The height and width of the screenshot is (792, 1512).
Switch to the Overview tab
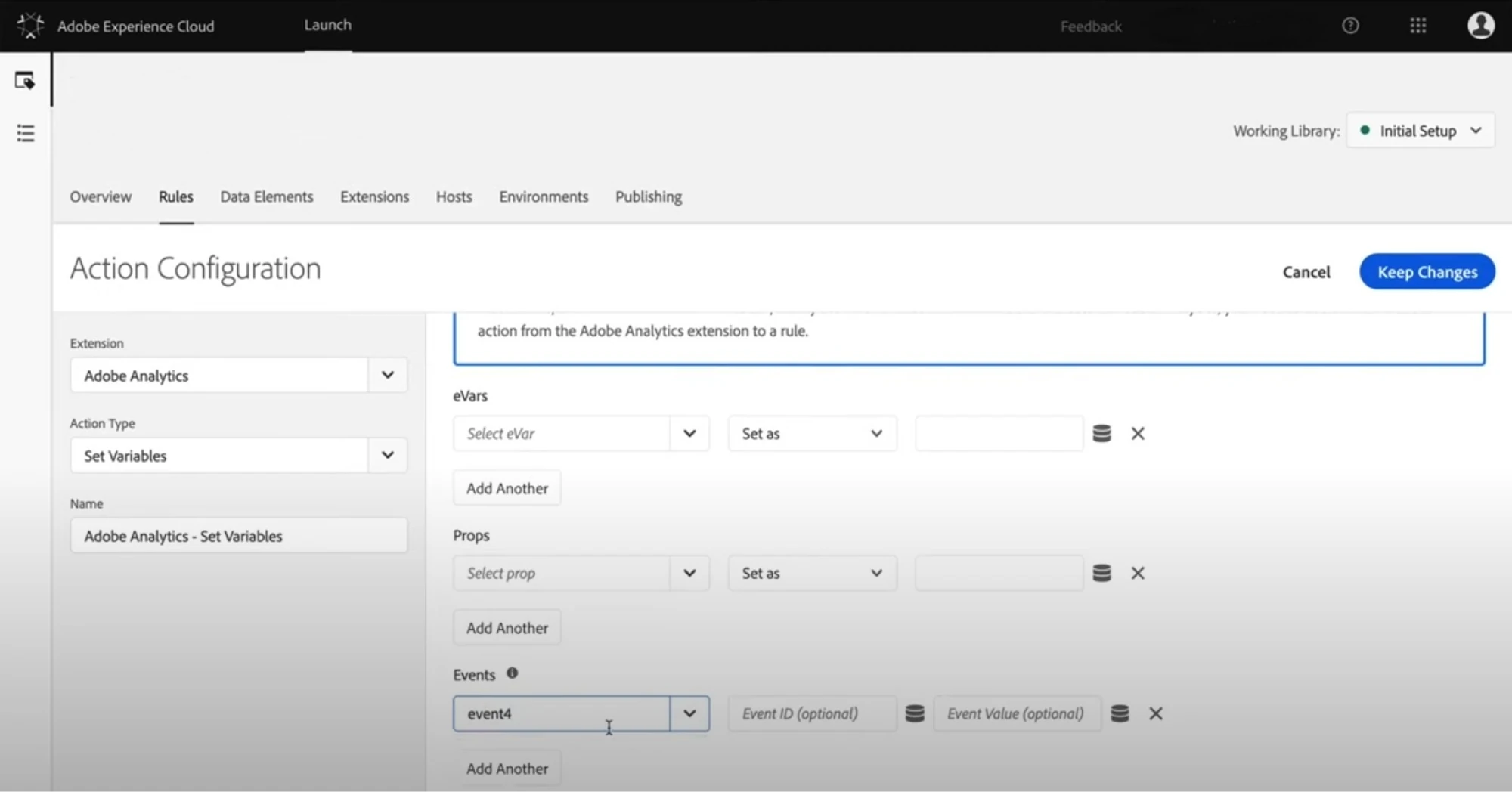pos(101,197)
